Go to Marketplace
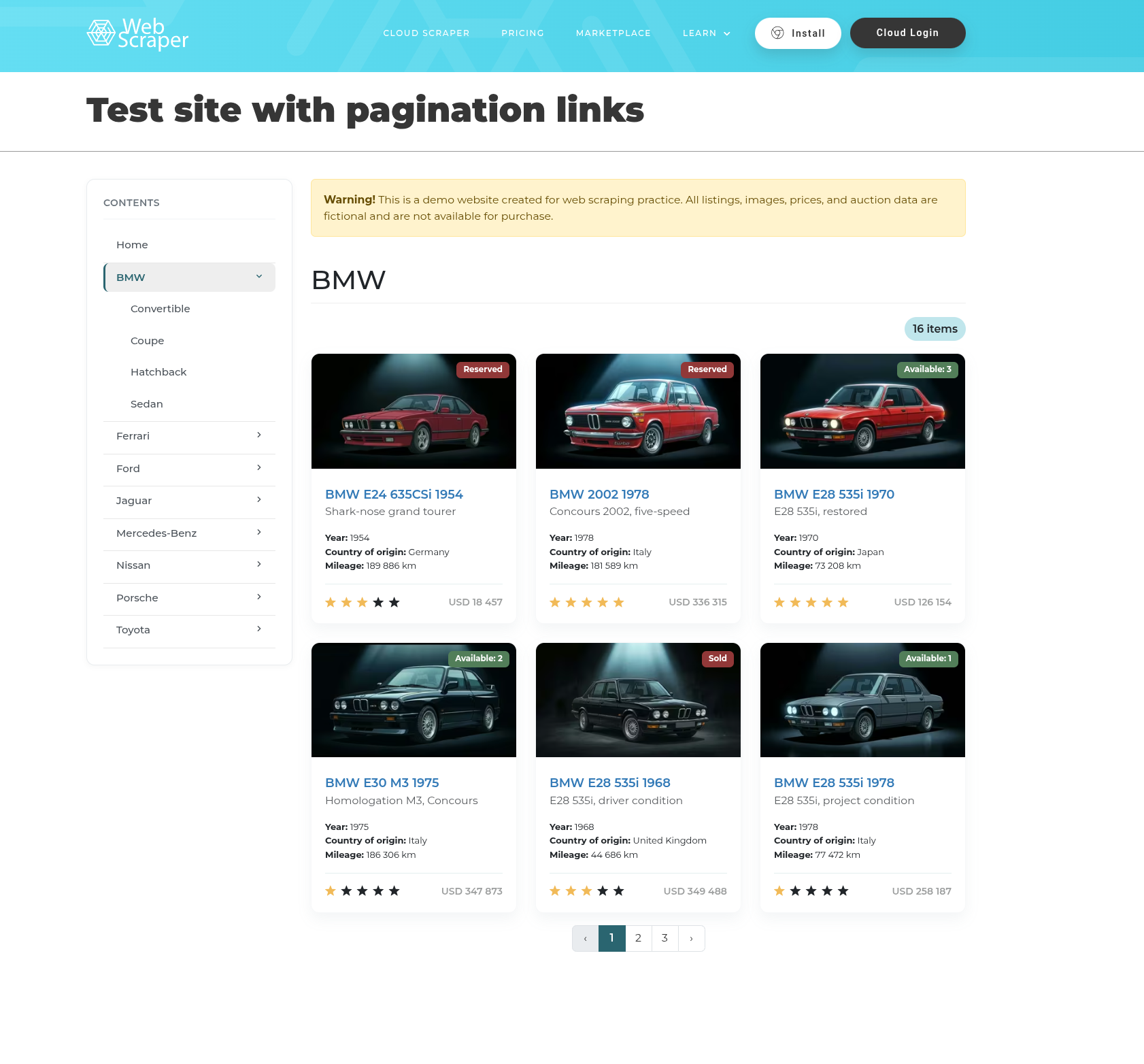Image resolution: width=1144 pixels, height=1064 pixels. pyautogui.click(x=613, y=33)
